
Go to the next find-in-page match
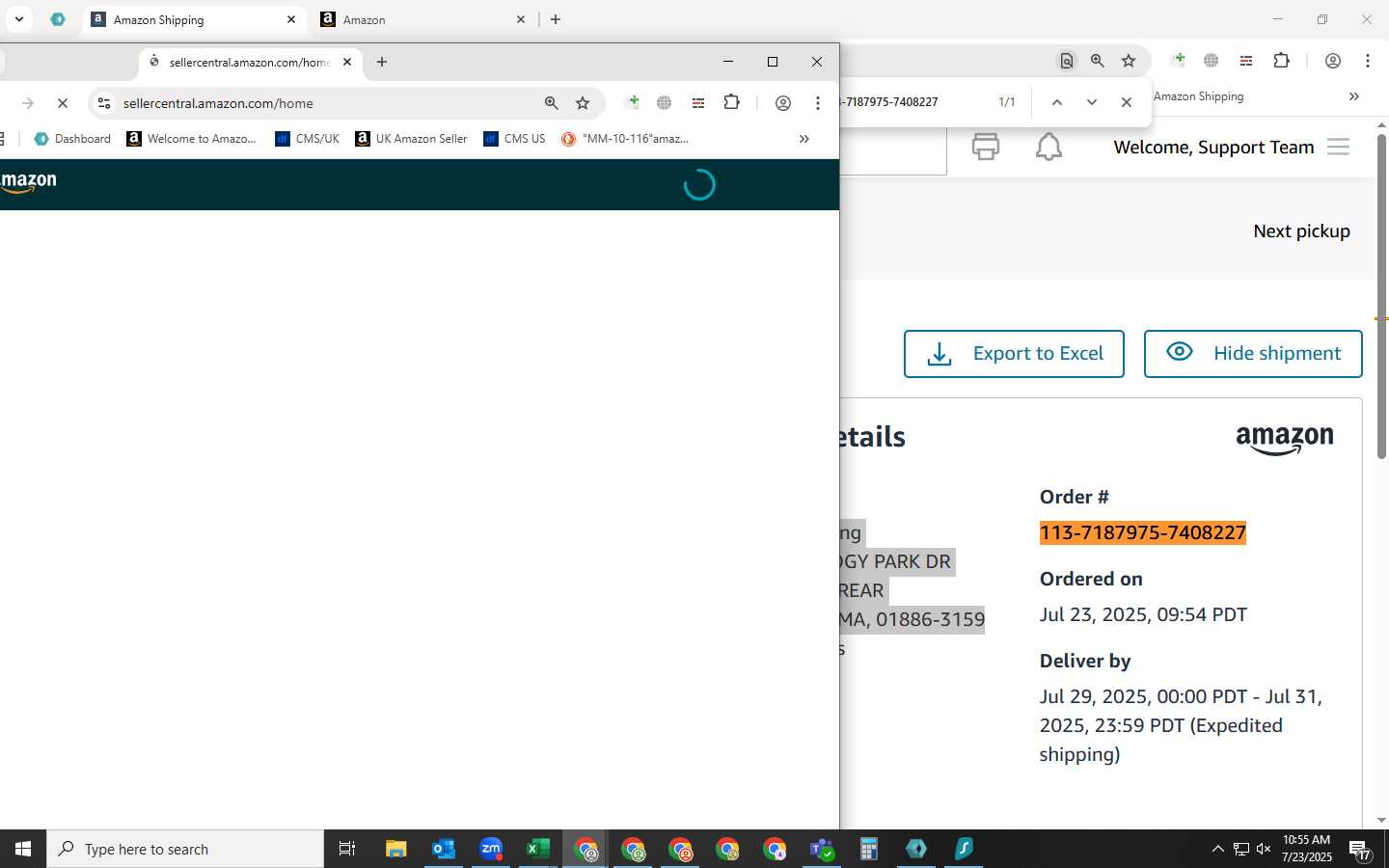(1092, 102)
